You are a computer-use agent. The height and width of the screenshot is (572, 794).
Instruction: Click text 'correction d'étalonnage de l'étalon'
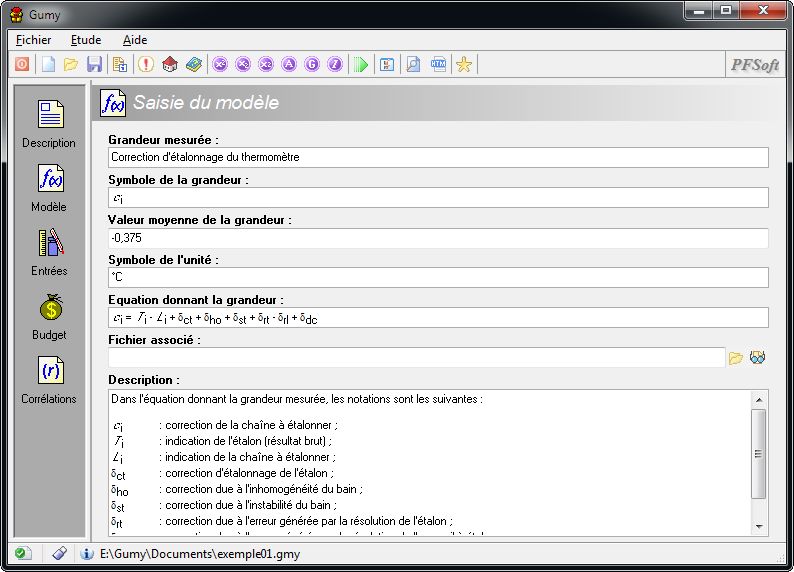tap(246, 473)
